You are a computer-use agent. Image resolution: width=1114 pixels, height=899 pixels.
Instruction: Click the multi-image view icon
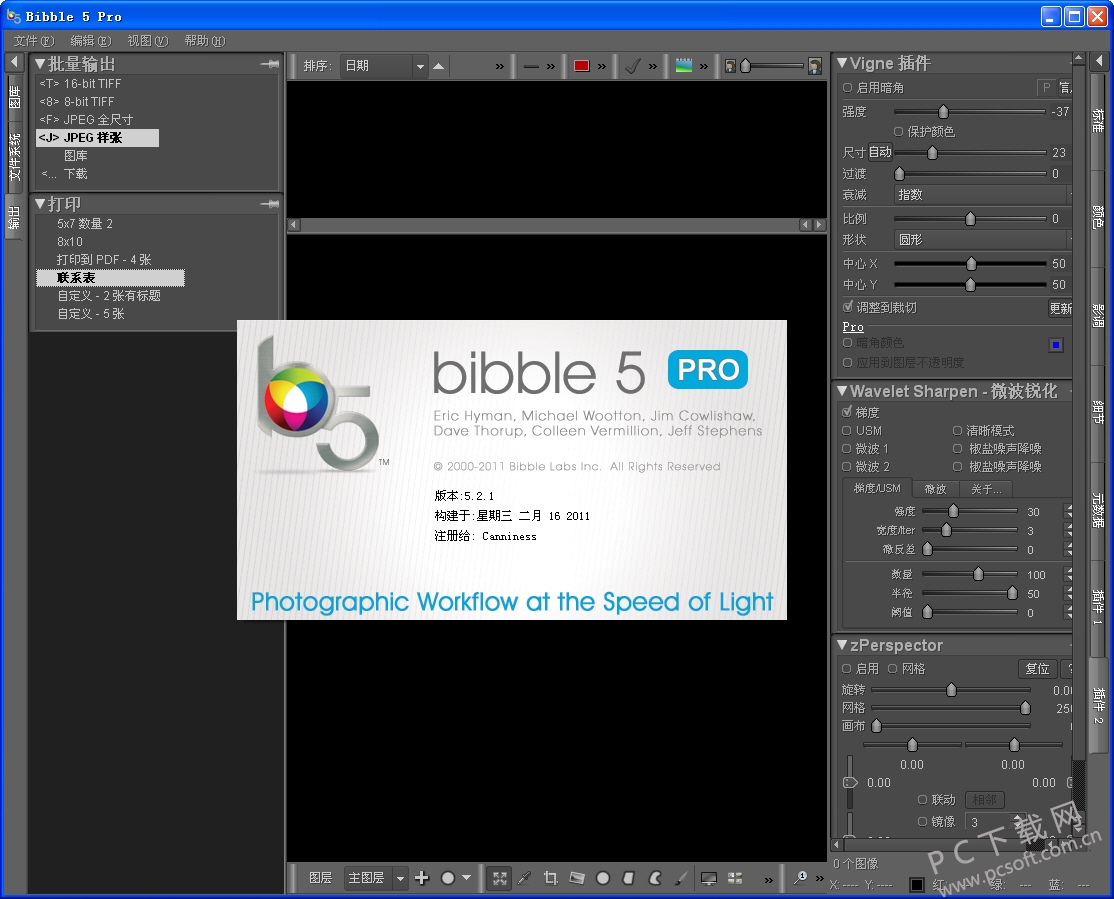click(x=735, y=878)
